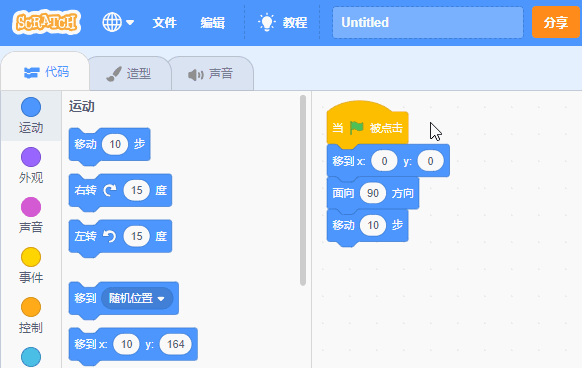This screenshot has height=368, width=582.
Task: Click the 15 value in 右转 block
Action: tap(137, 190)
